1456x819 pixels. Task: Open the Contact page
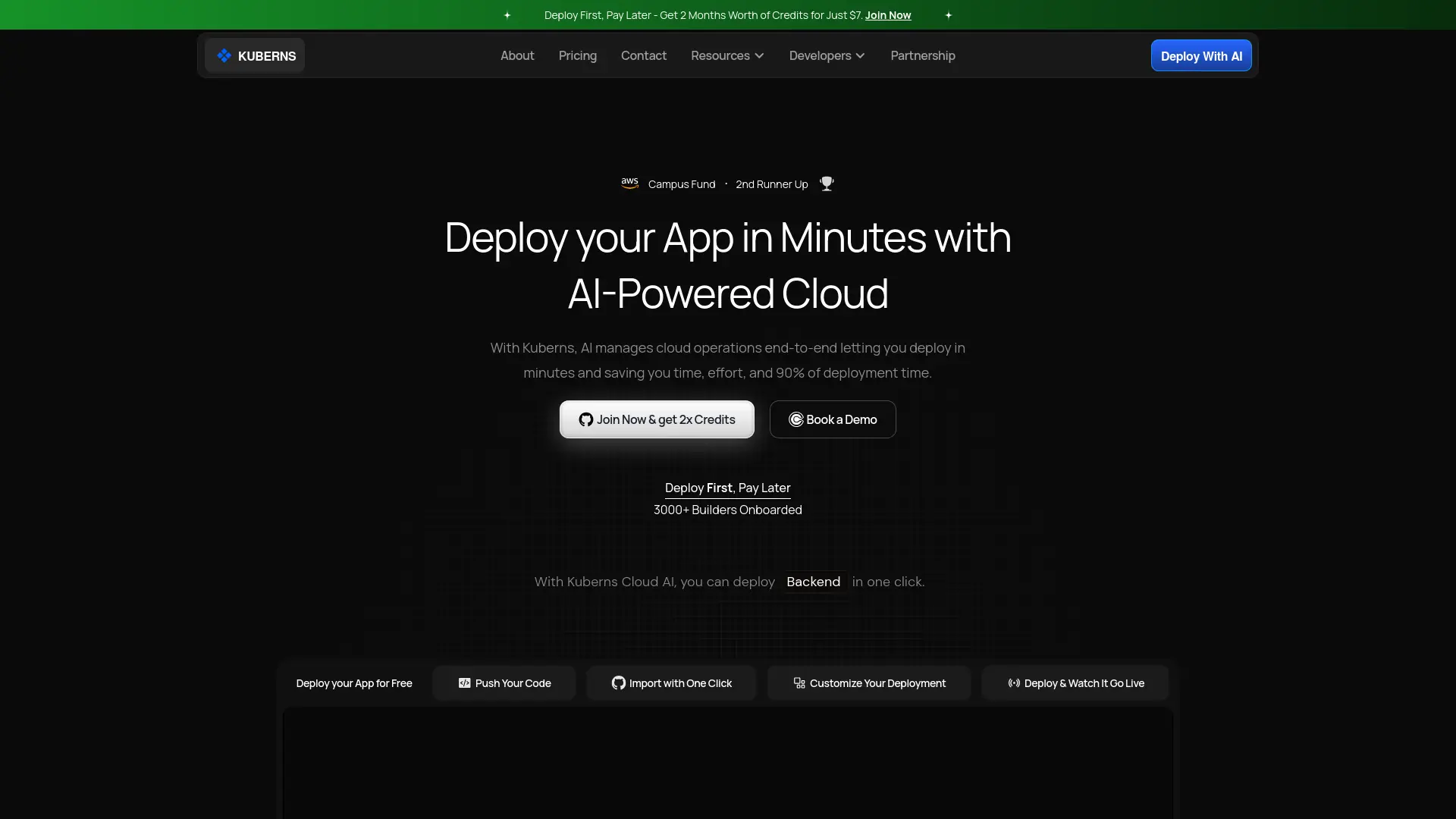(643, 55)
